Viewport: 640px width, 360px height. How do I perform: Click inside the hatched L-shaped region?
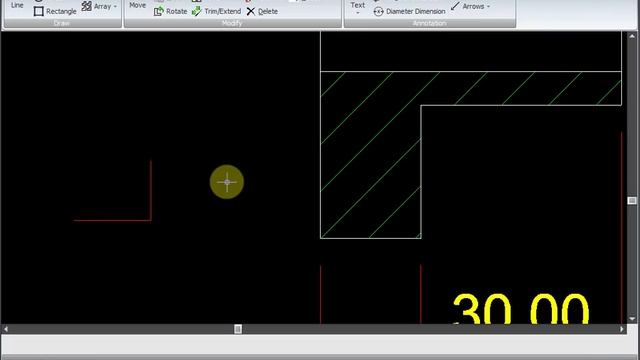coord(371,155)
